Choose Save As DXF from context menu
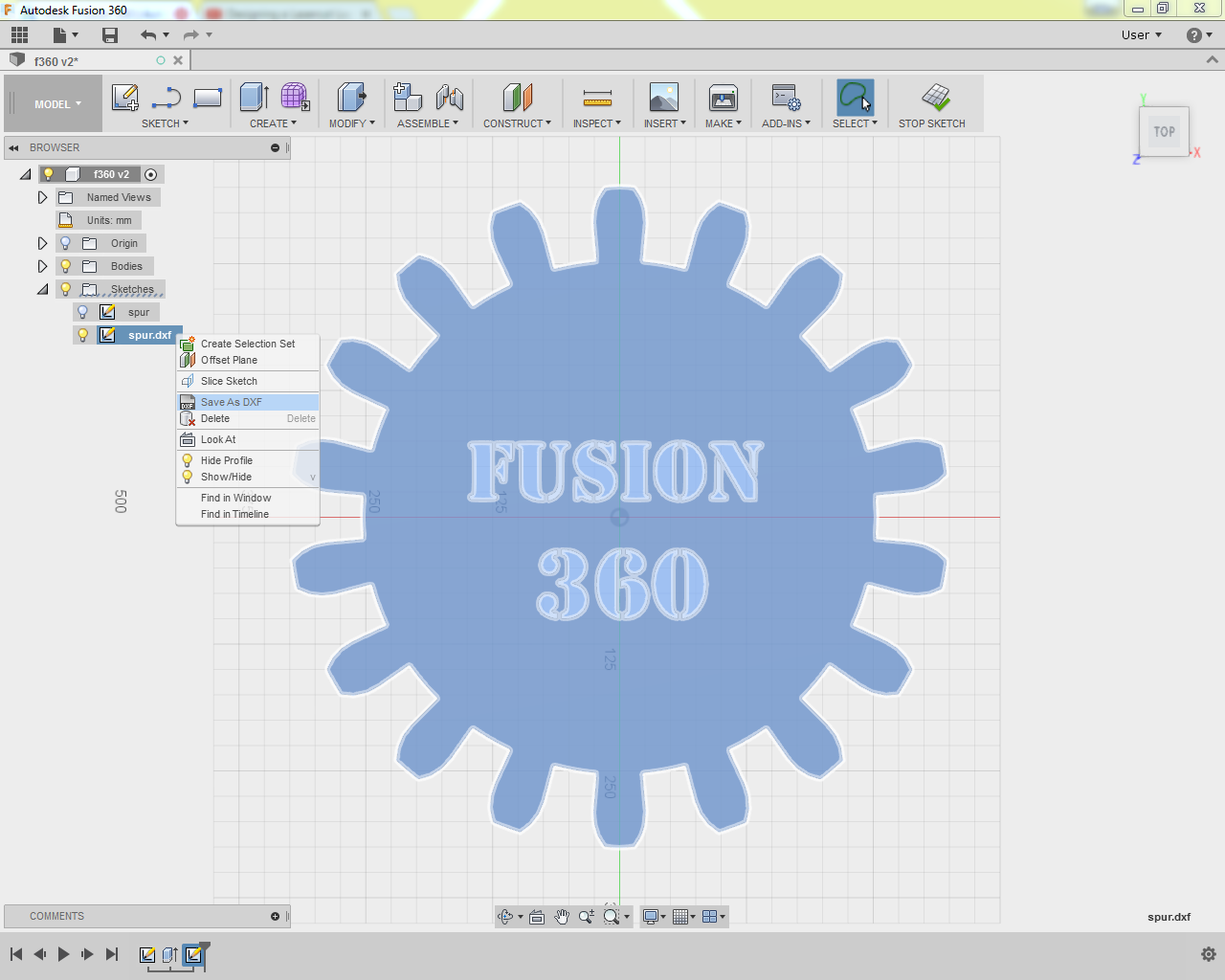 [x=232, y=402]
